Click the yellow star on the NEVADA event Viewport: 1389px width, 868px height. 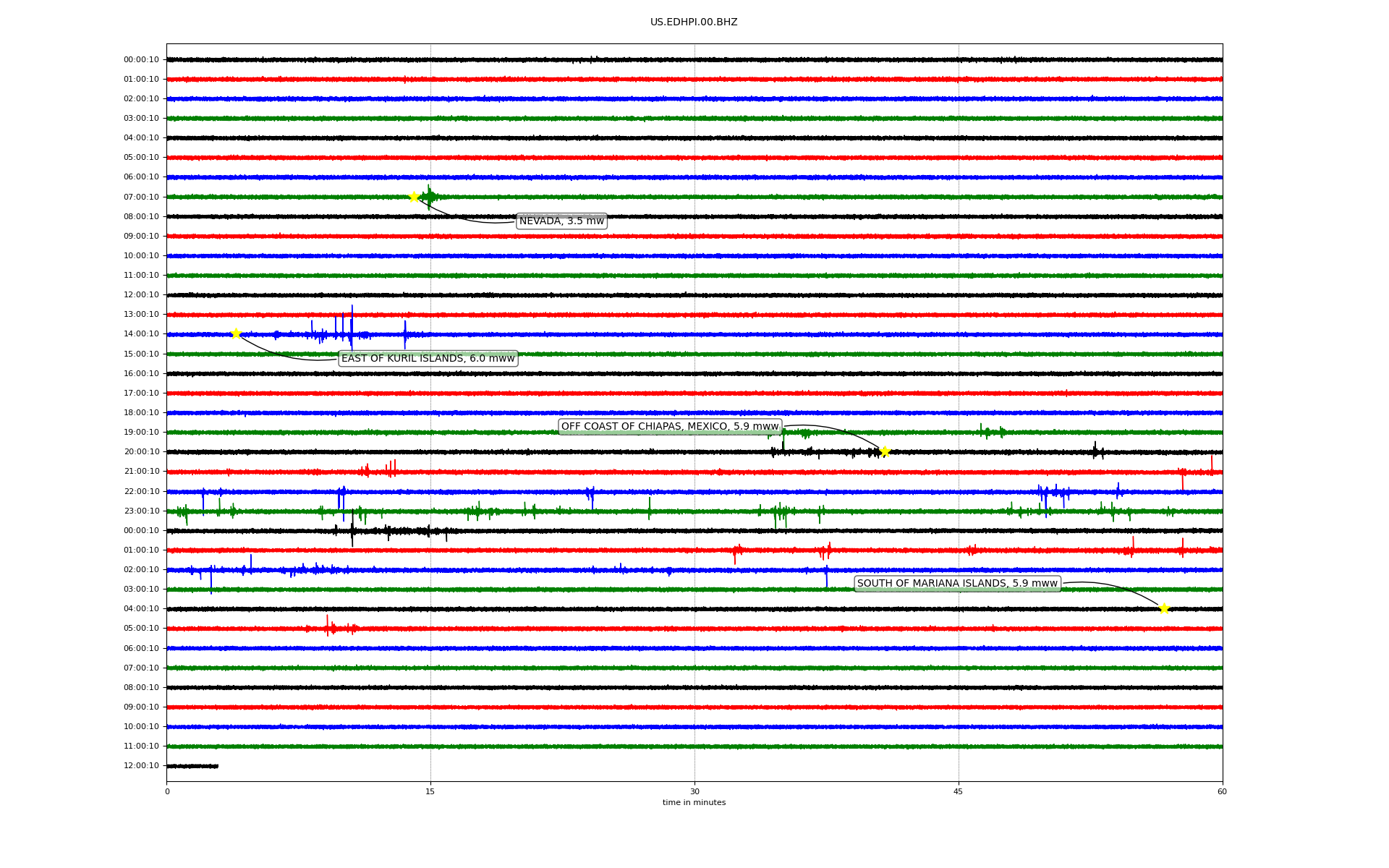[414, 197]
